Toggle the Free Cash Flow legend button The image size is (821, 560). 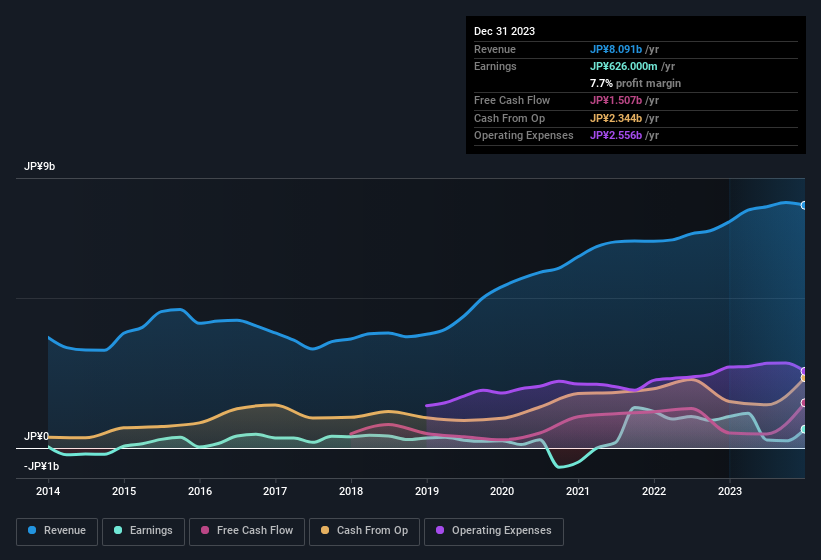247,532
